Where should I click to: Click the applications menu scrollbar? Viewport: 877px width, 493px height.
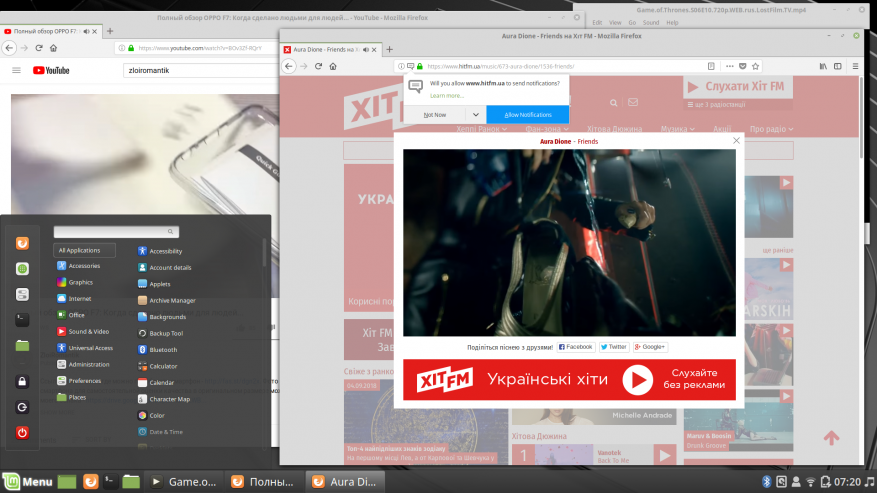coord(264,253)
